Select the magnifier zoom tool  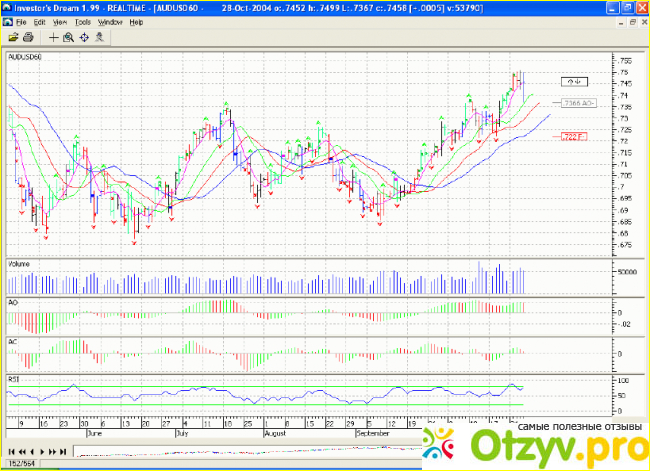(x=68, y=37)
